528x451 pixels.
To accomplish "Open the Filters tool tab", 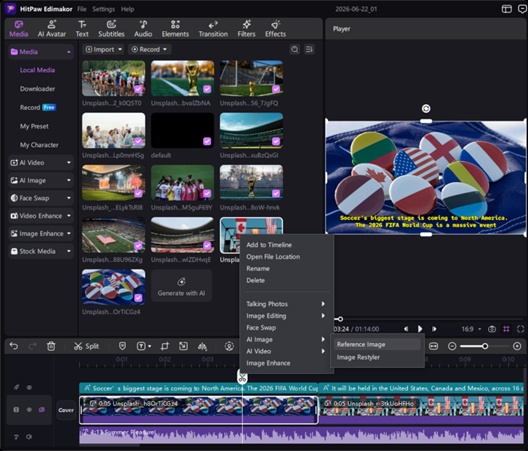I will coord(246,29).
